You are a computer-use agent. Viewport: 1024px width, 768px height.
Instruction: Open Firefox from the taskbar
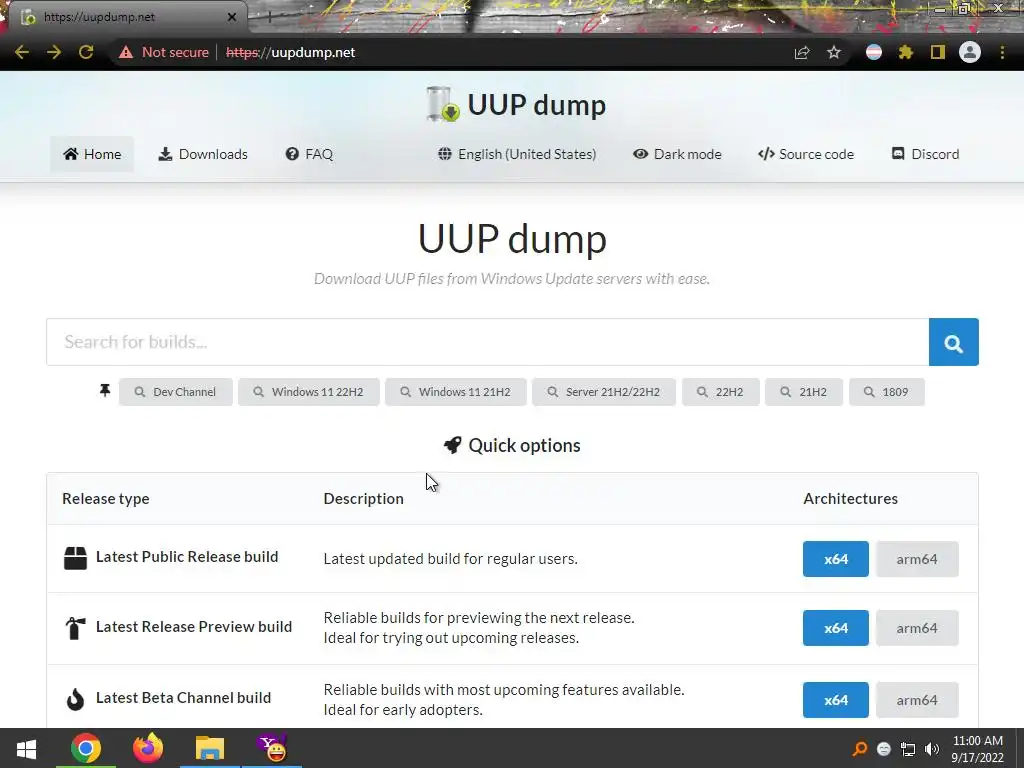tap(148, 748)
